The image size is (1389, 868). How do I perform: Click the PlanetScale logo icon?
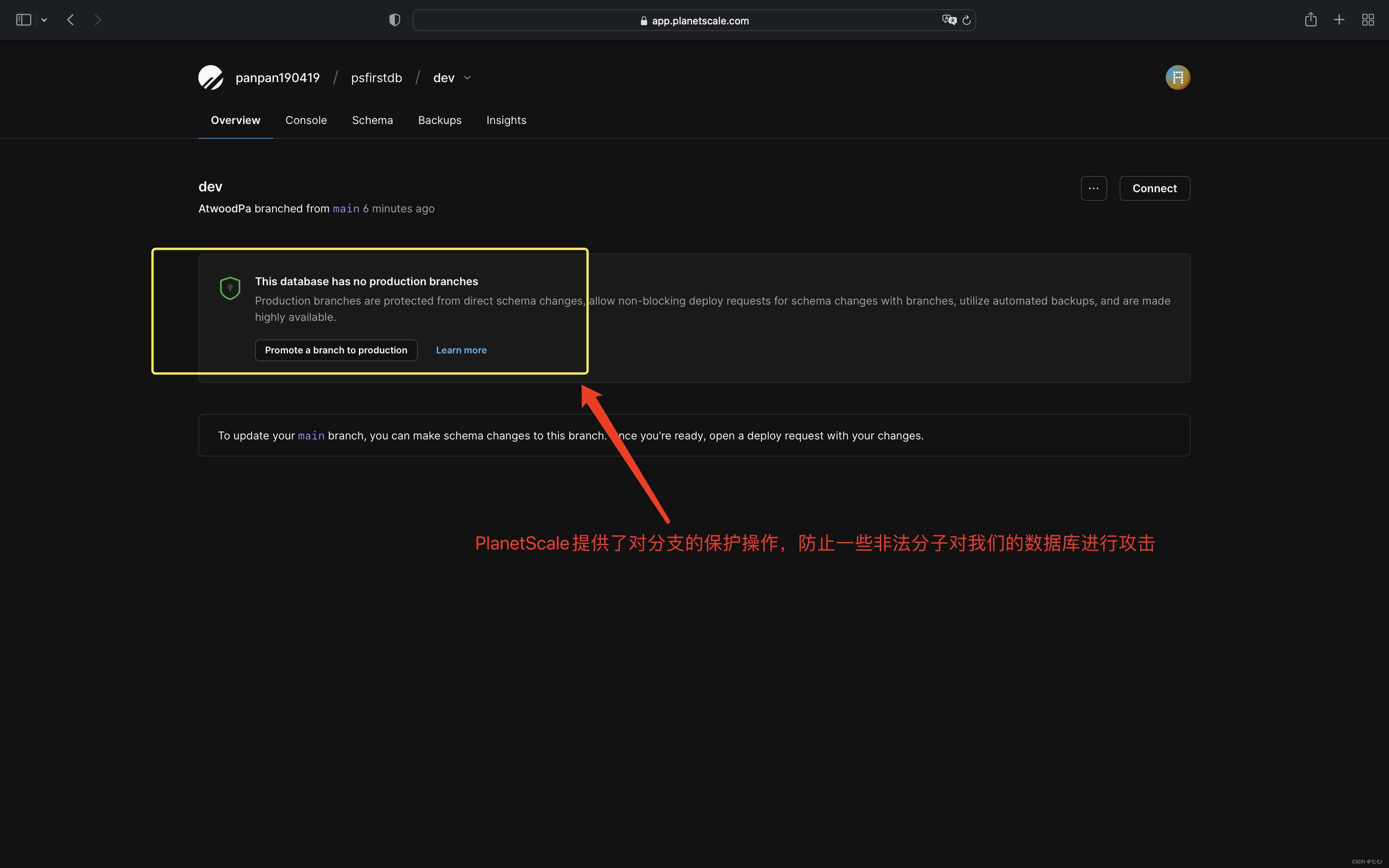211,77
